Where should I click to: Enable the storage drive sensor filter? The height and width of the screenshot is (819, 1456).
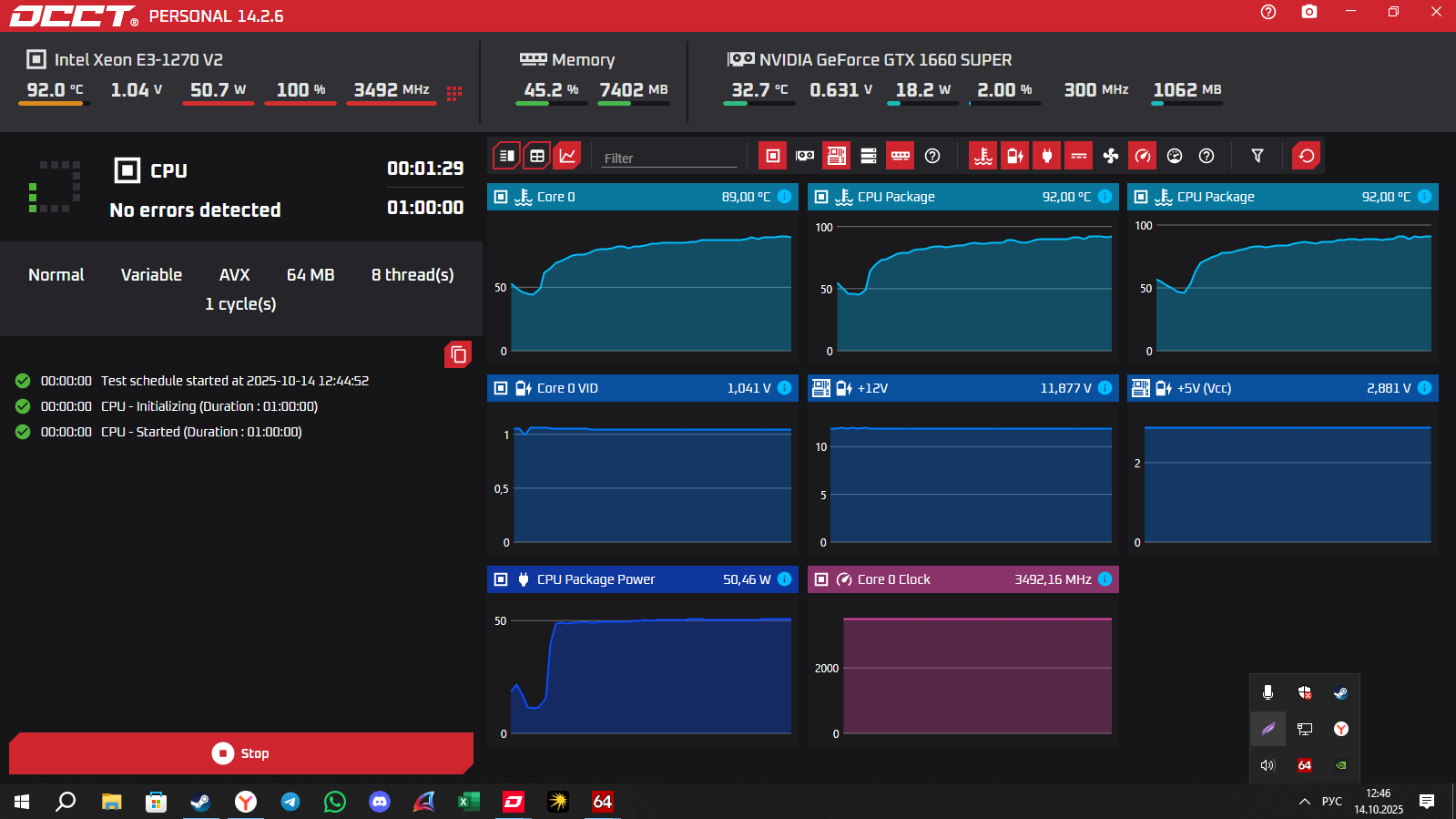(869, 156)
